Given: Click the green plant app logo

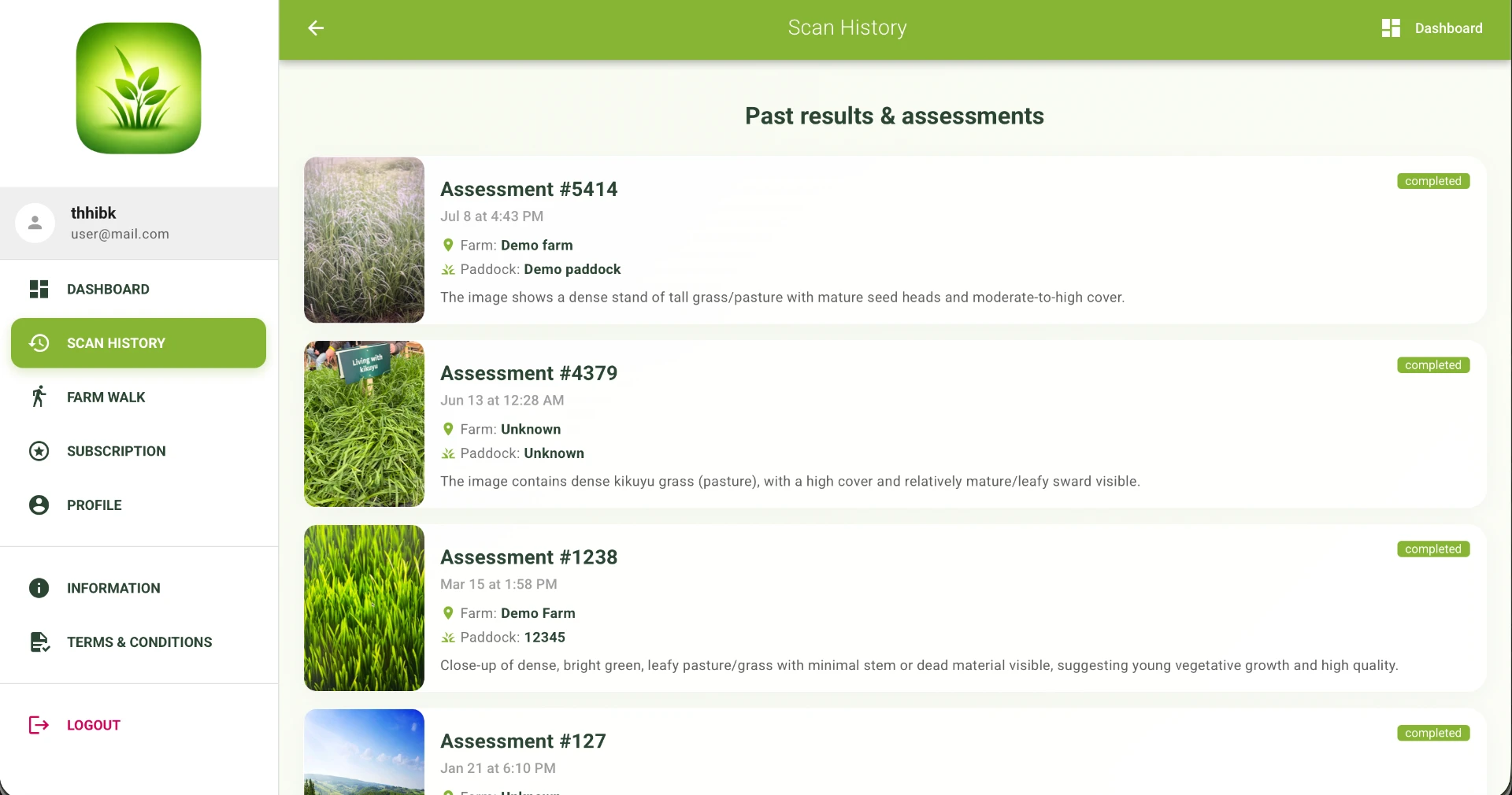Looking at the screenshot, I should pyautogui.click(x=139, y=88).
